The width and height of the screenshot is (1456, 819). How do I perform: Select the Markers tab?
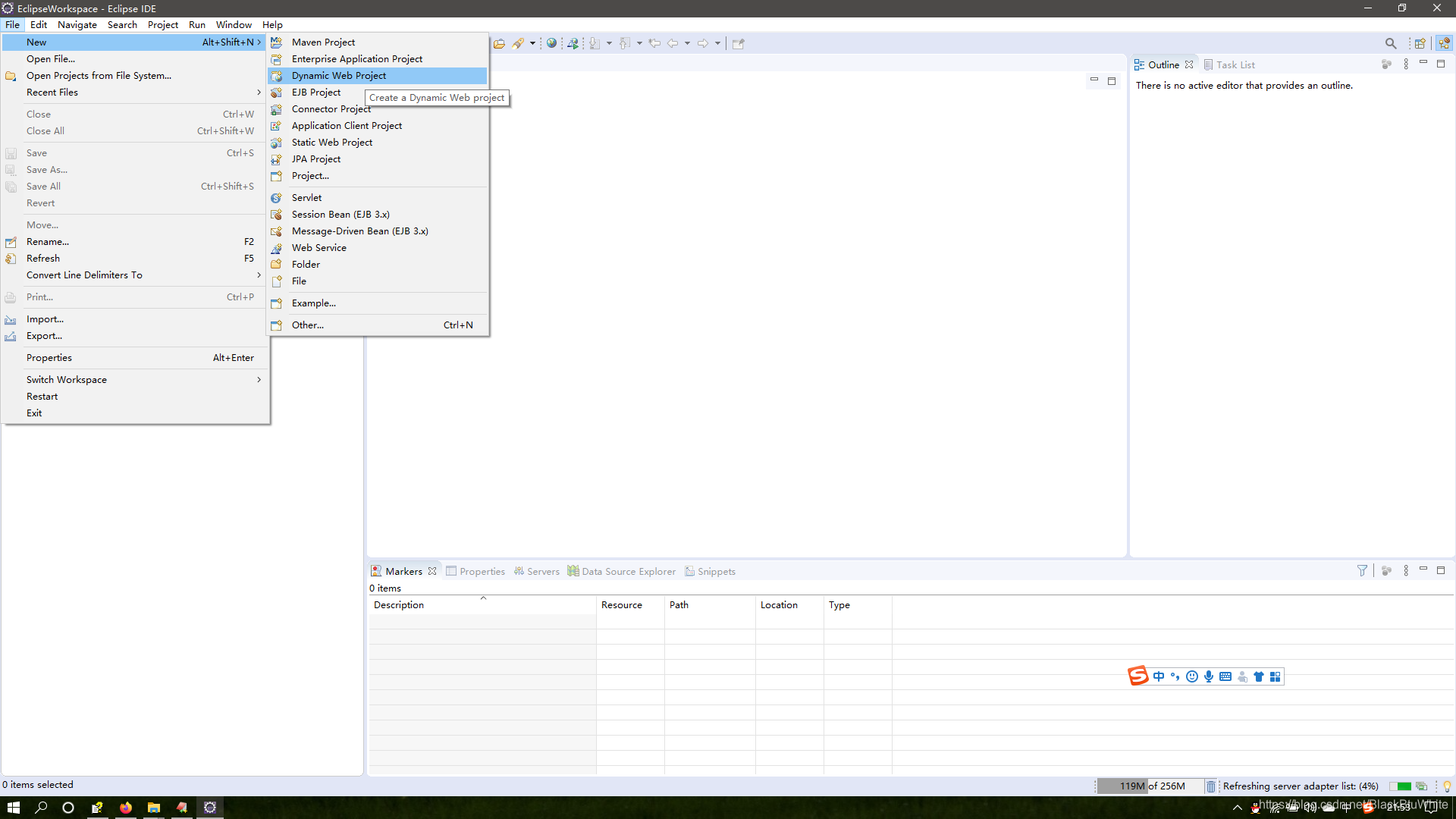click(403, 571)
